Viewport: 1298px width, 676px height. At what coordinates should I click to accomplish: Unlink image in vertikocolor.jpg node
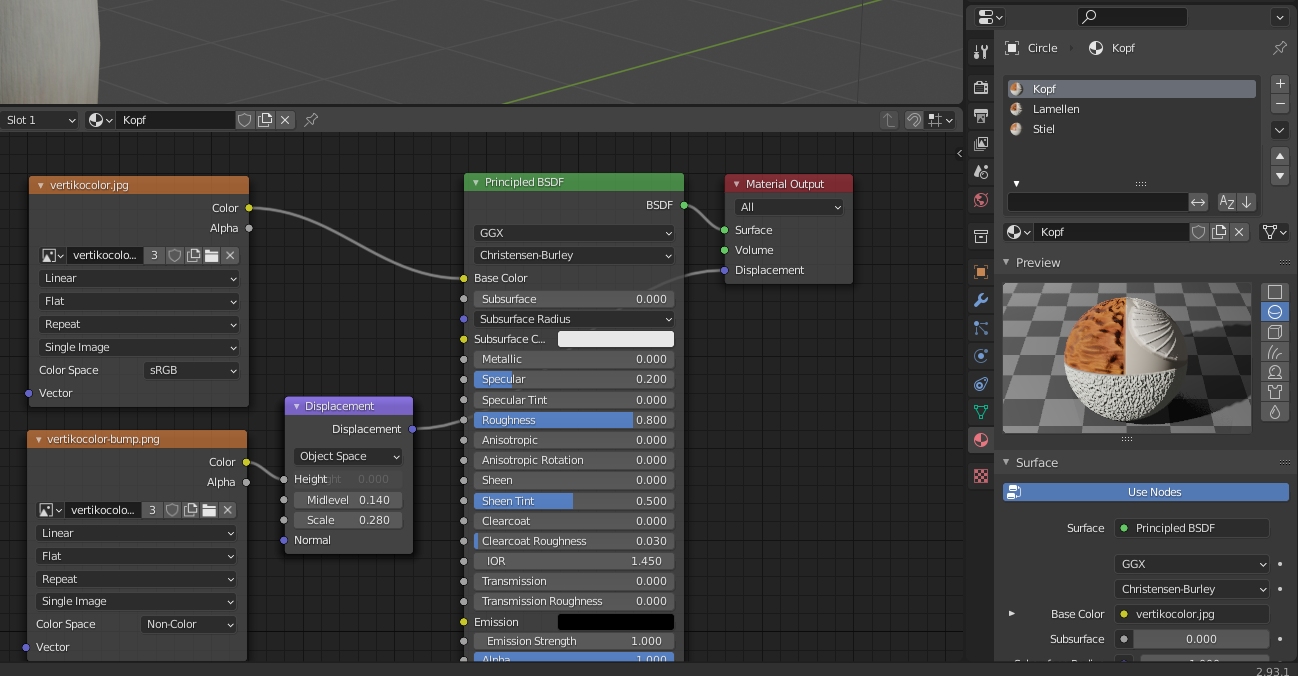[230, 256]
